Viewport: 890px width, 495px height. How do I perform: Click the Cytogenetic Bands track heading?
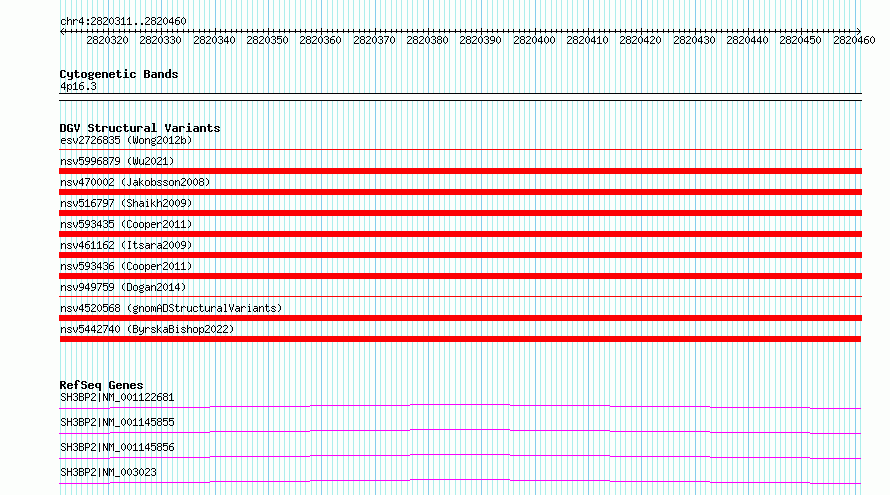119,74
